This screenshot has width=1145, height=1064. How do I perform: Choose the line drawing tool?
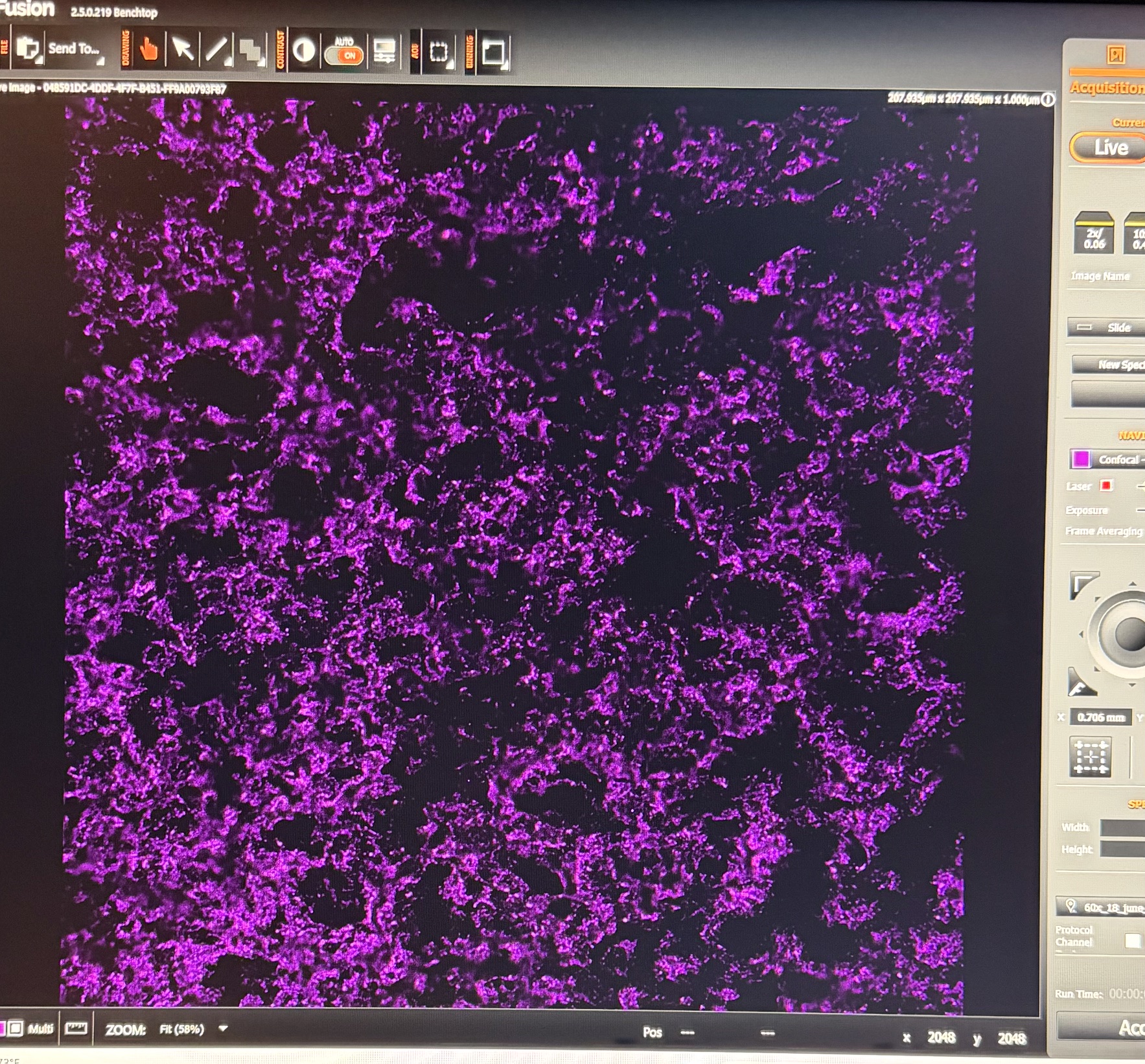(218, 51)
